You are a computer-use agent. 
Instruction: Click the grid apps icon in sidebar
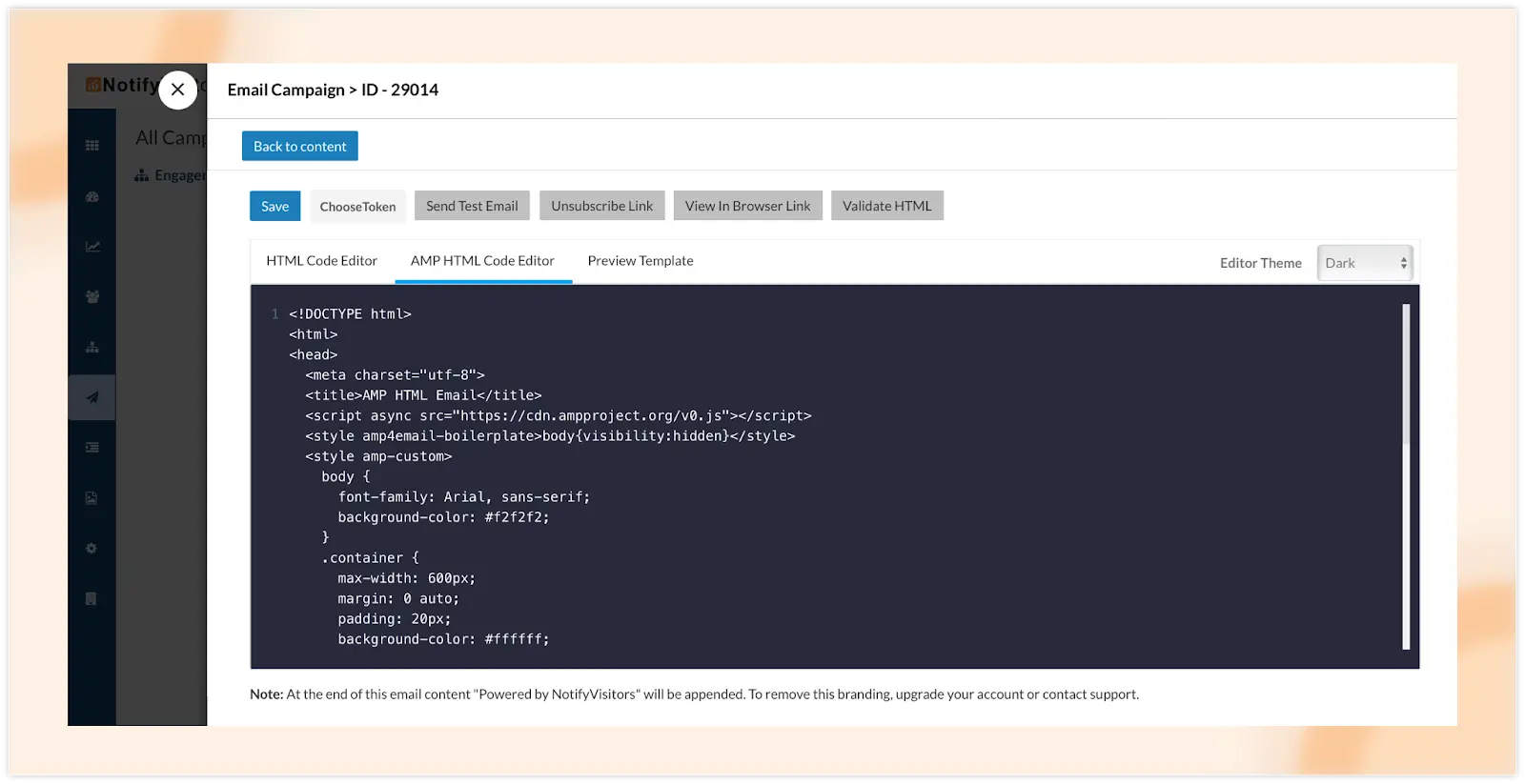click(x=92, y=146)
